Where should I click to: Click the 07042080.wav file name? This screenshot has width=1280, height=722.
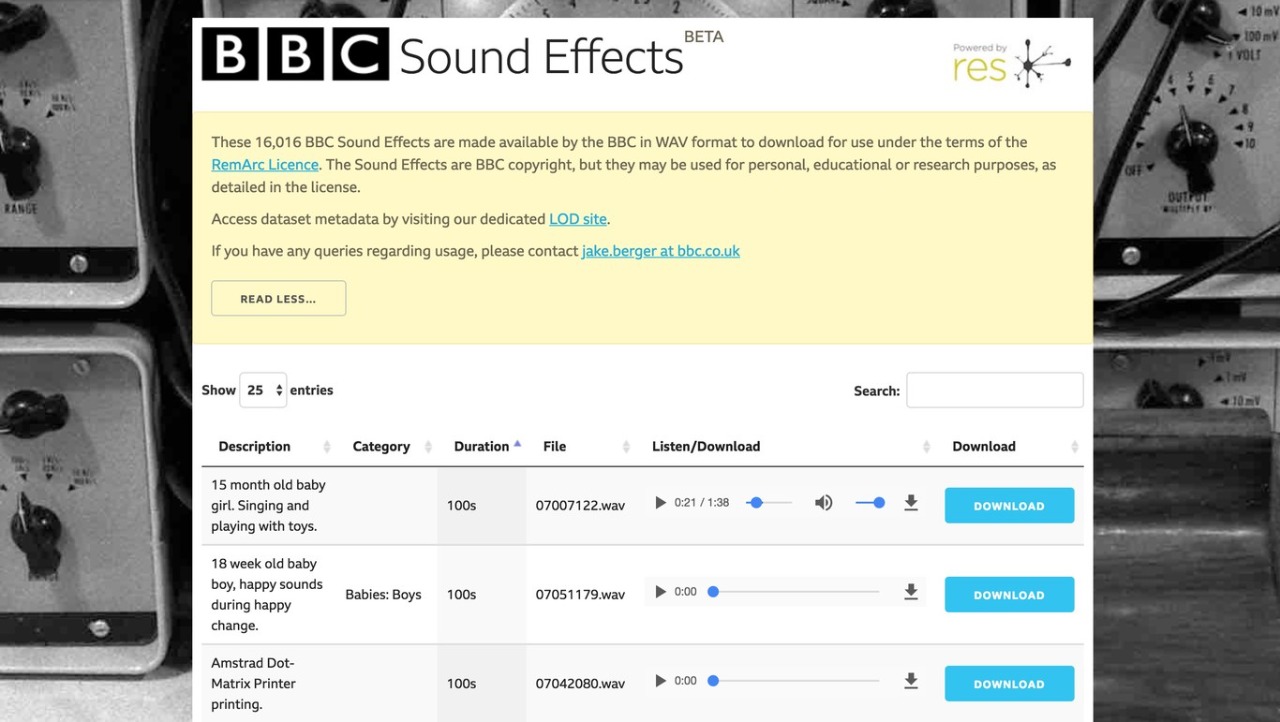[580, 684]
